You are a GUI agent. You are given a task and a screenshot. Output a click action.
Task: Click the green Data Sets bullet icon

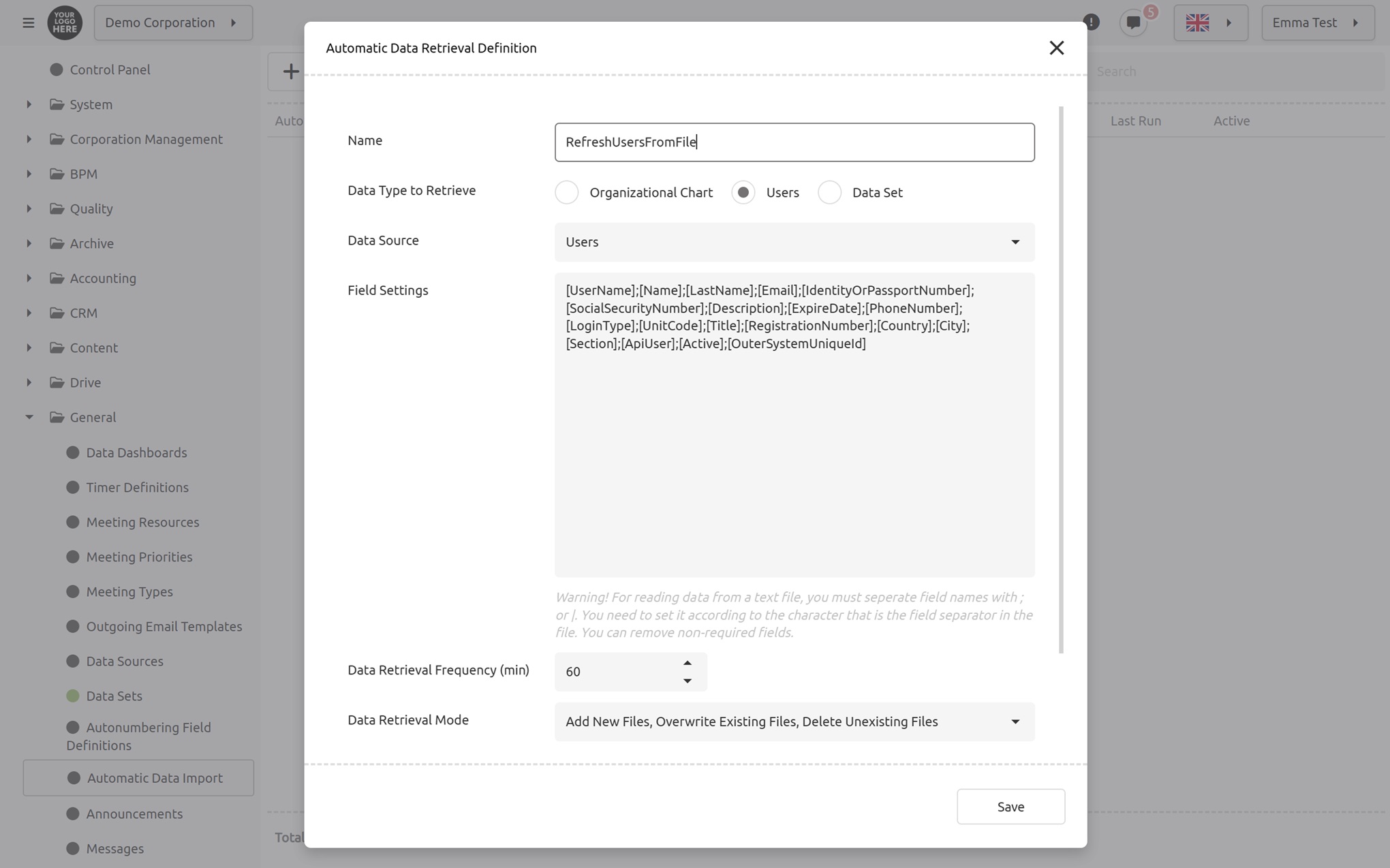73,696
